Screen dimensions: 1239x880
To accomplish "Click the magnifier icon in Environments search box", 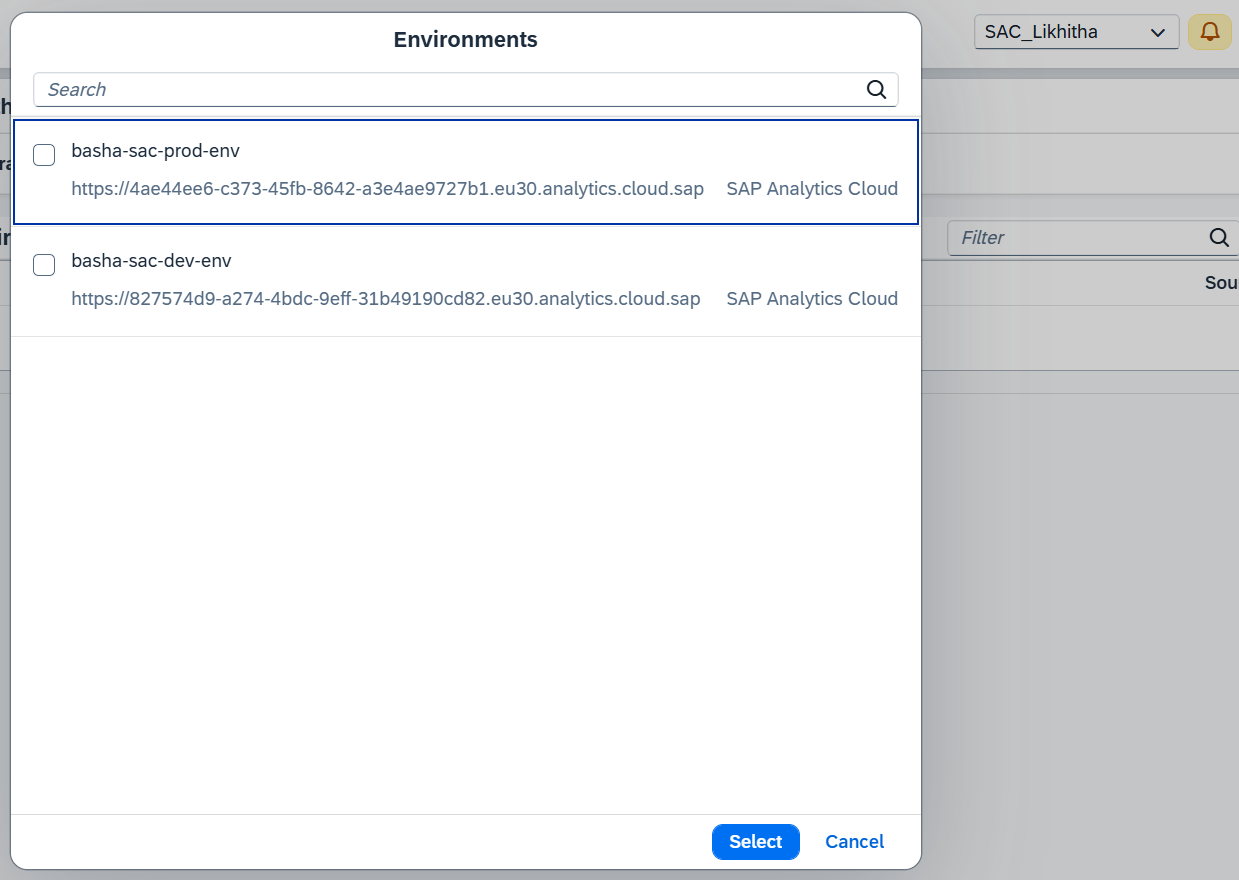I will (x=876, y=90).
